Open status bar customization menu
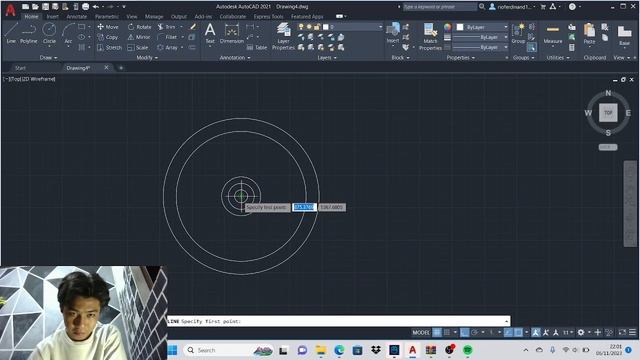640x360 pixels. pos(633,333)
